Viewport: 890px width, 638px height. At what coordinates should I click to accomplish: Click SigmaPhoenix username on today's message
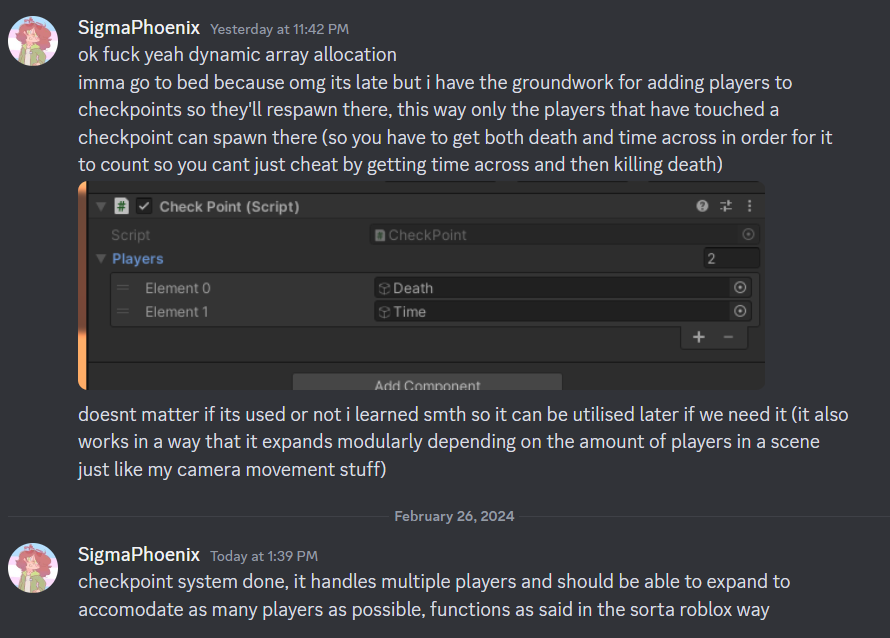[138, 555]
